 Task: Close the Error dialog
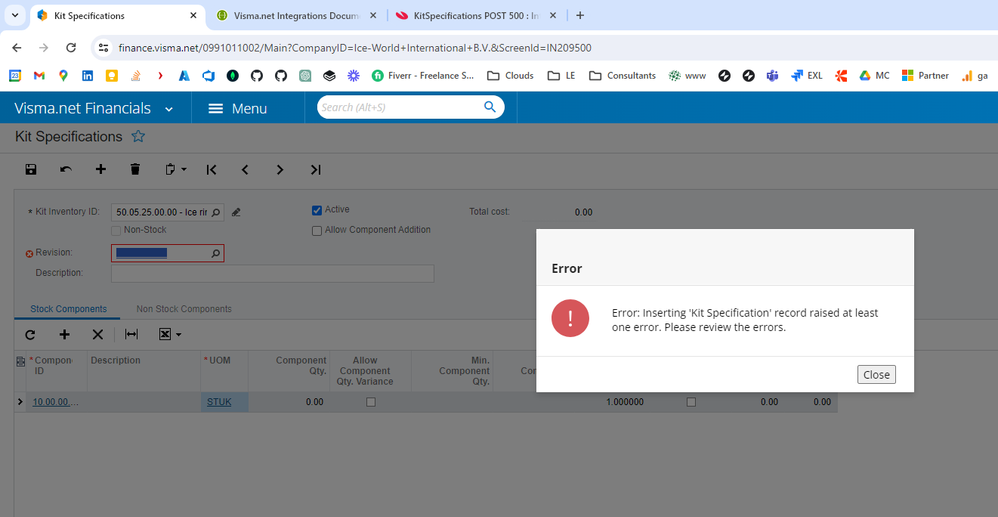876,374
